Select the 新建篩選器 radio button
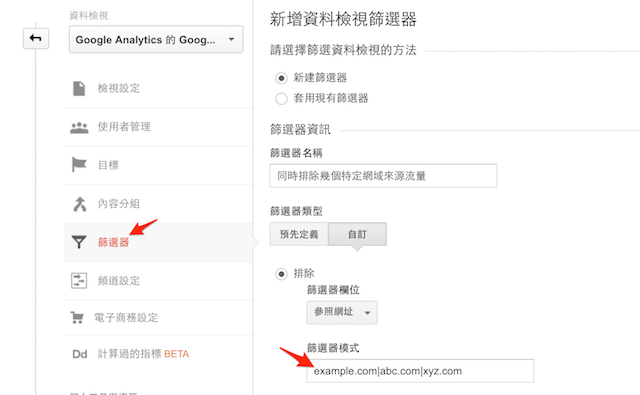This screenshot has height=395, width=640. pos(281,78)
